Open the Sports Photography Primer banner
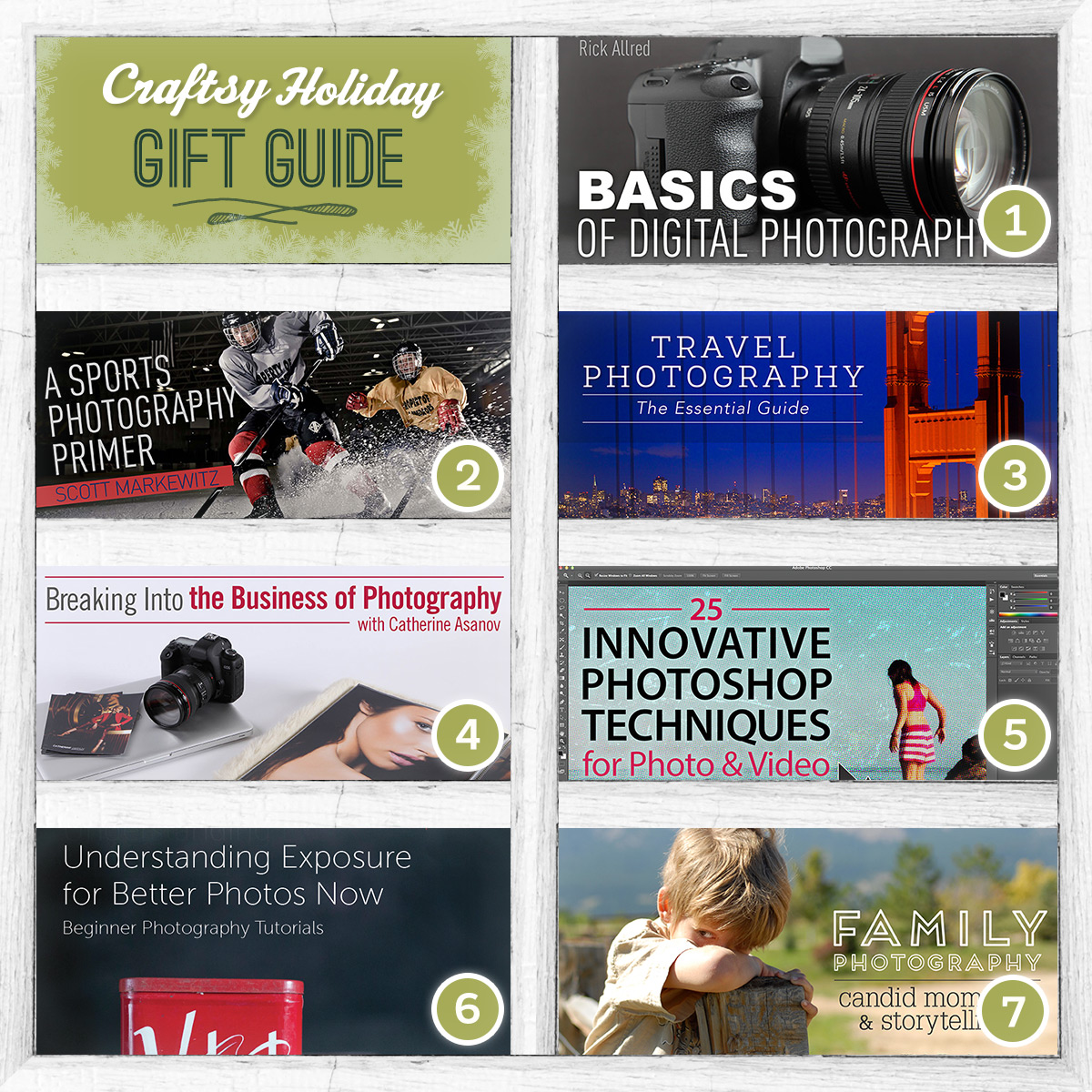Screen dimensions: 1092x1092 [x=273, y=415]
